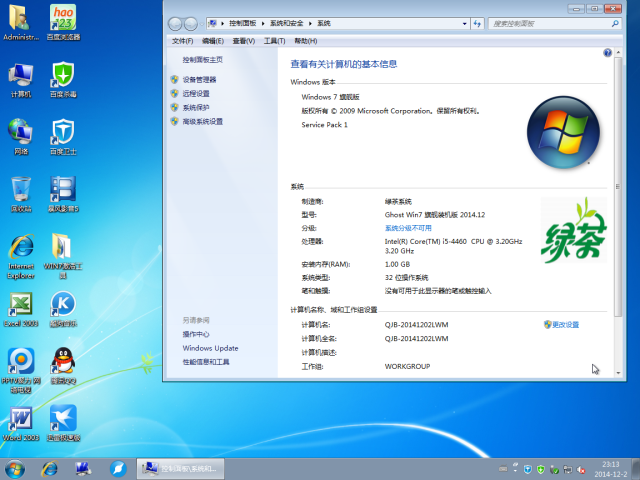Click the blue round bird icon on taskbar

118,469
